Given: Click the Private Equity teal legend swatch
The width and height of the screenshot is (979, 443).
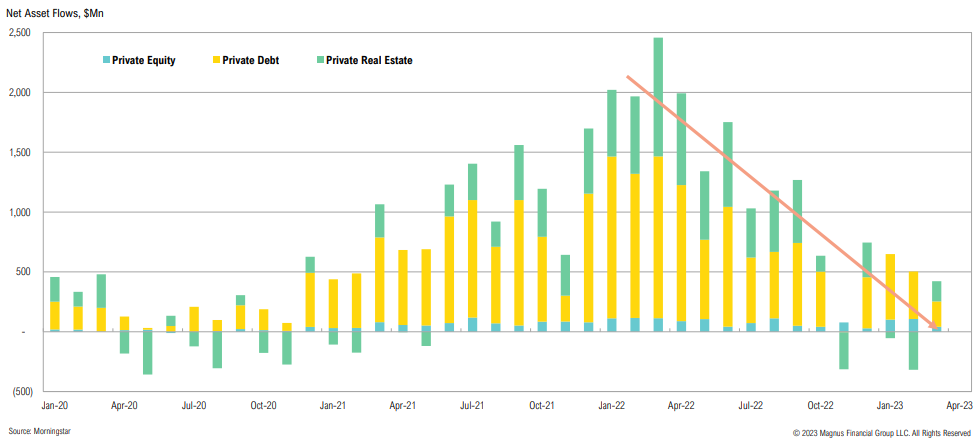Looking at the screenshot, I should (x=106, y=60).
